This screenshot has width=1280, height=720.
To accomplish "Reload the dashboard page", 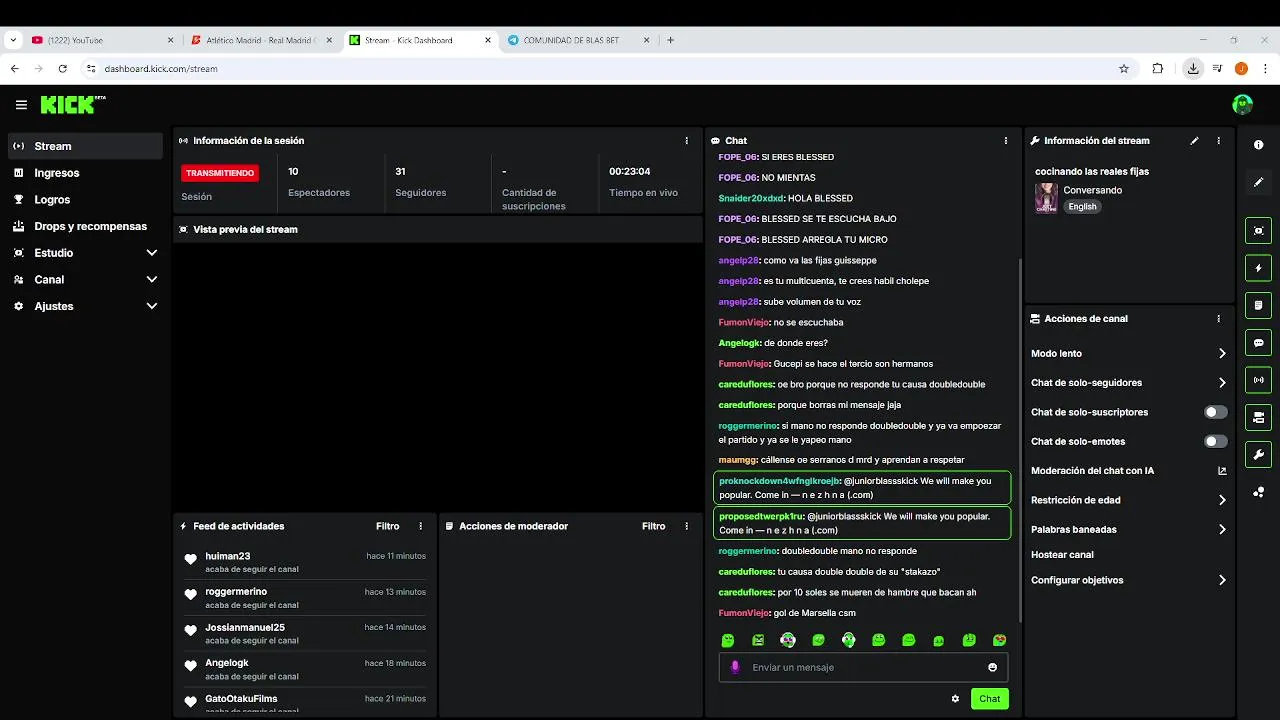I will 62,69.
